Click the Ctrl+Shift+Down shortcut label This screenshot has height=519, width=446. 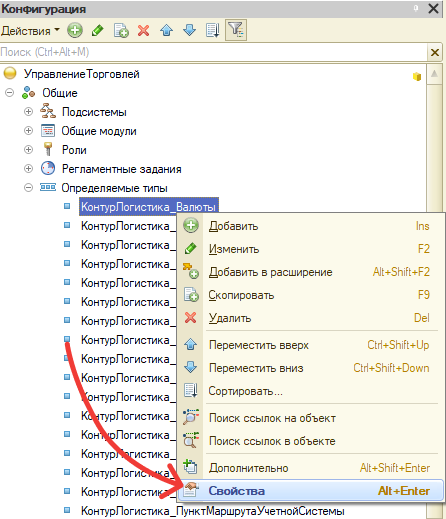pyautogui.click(x=391, y=368)
